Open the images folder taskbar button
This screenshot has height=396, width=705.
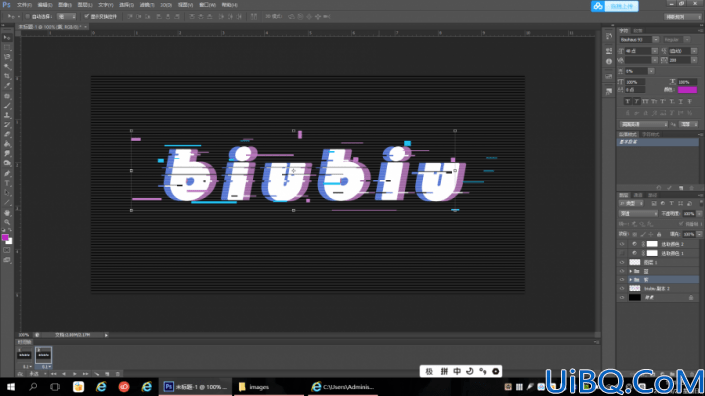[x=268, y=387]
